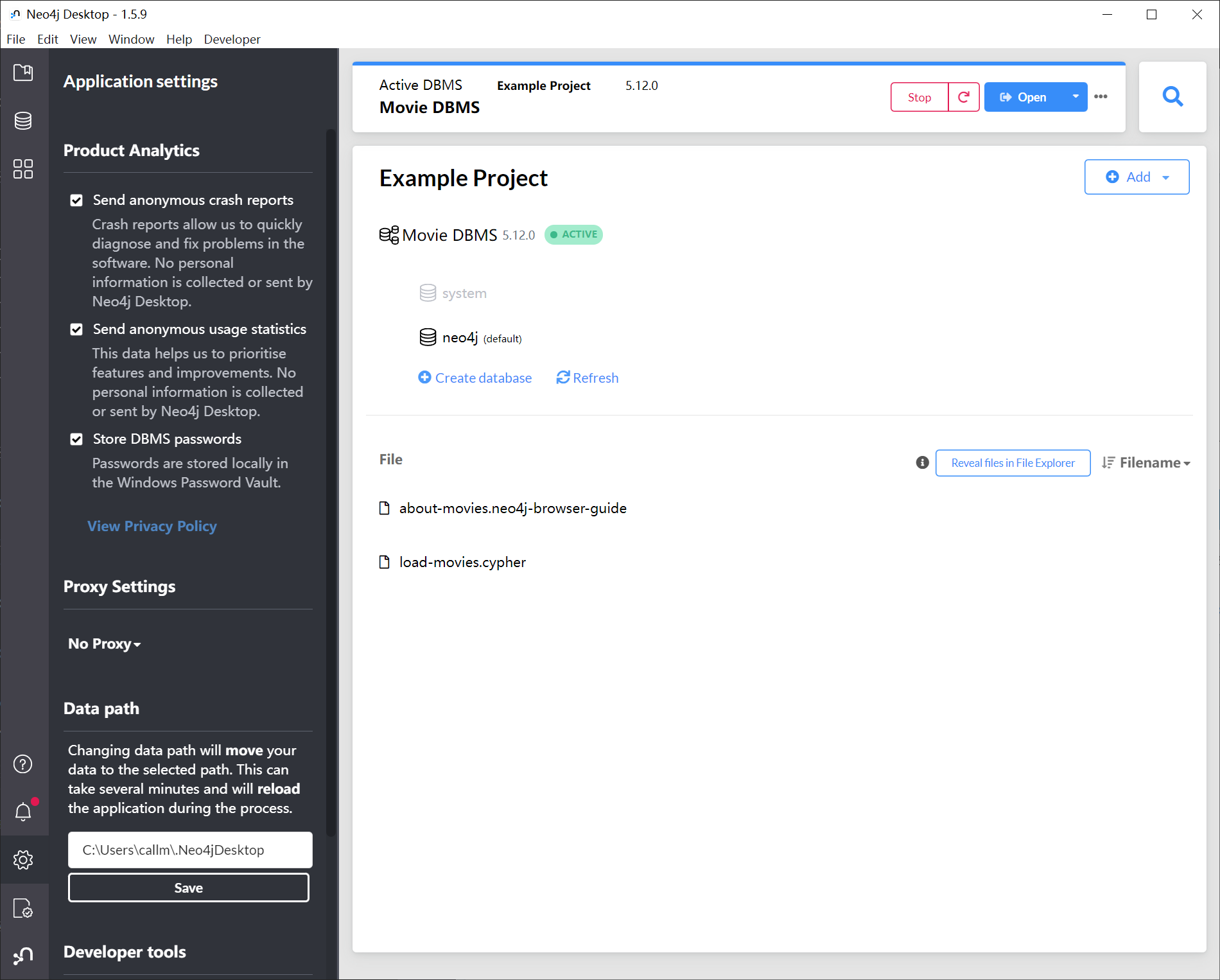The height and width of the screenshot is (980, 1220).
Task: Click the Example Project label in the active DBMS bar
Action: coord(544,85)
